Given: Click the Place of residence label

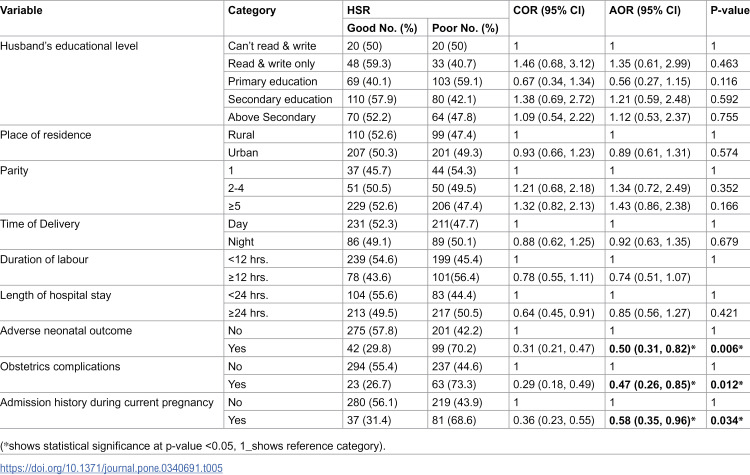Looking at the screenshot, I should pos(45,135).
